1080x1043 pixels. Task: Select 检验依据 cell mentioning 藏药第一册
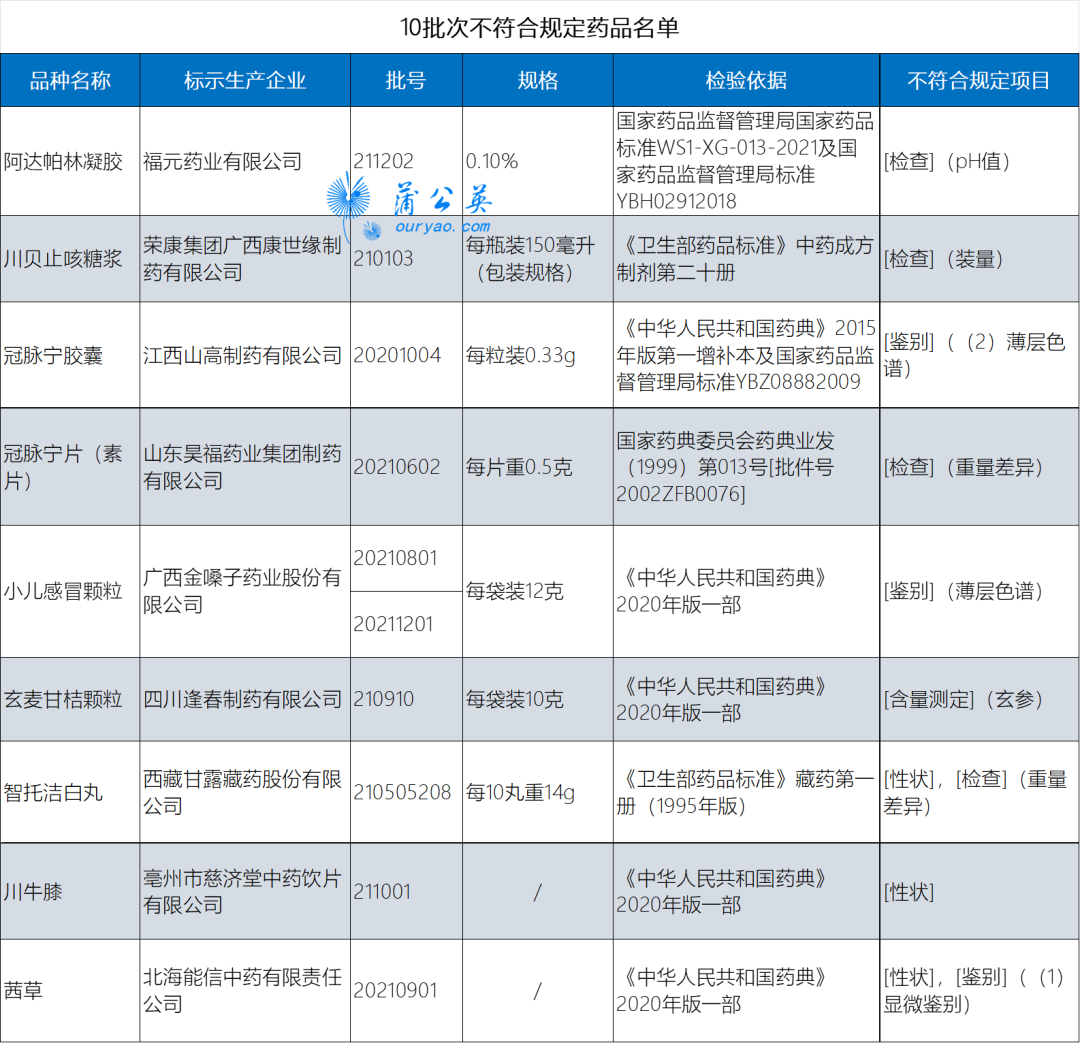[747, 792]
